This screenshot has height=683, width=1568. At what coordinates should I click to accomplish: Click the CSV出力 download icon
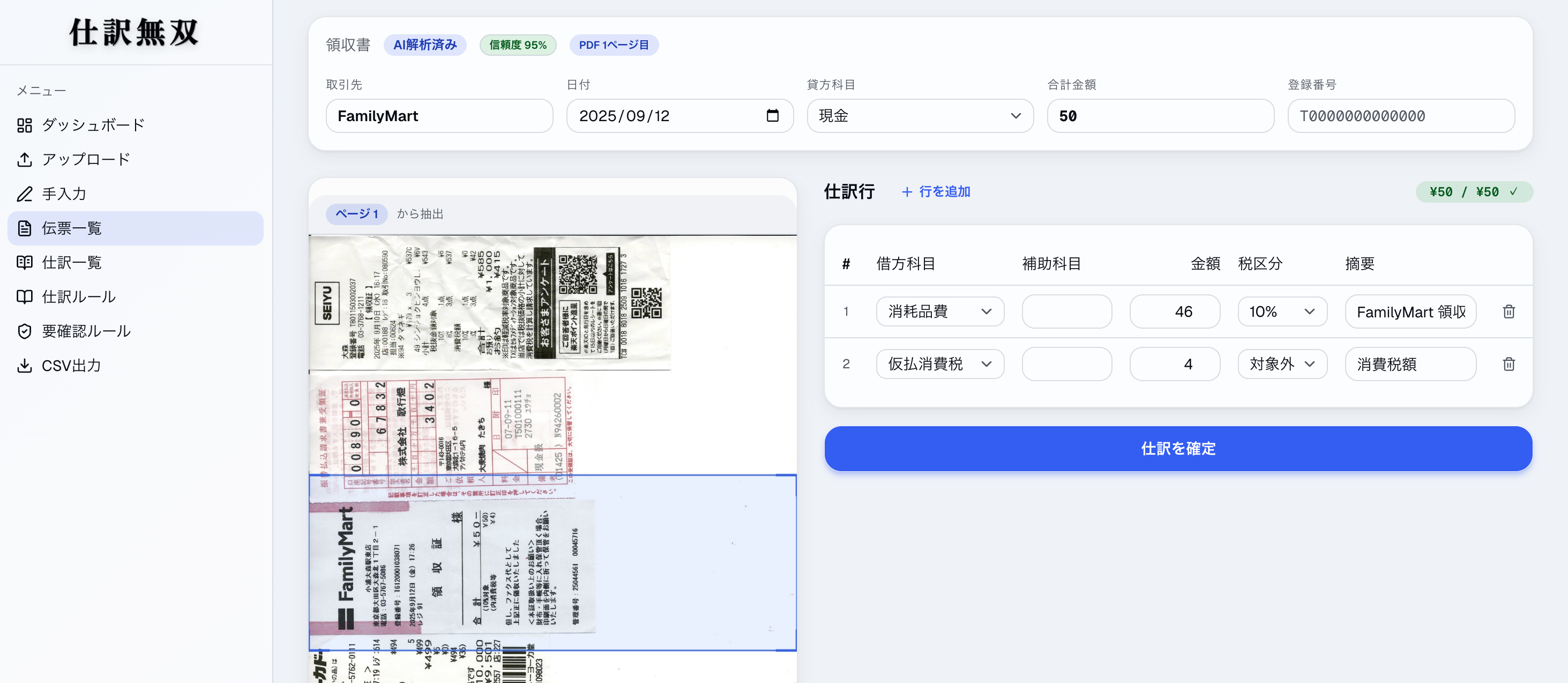pyautogui.click(x=24, y=365)
